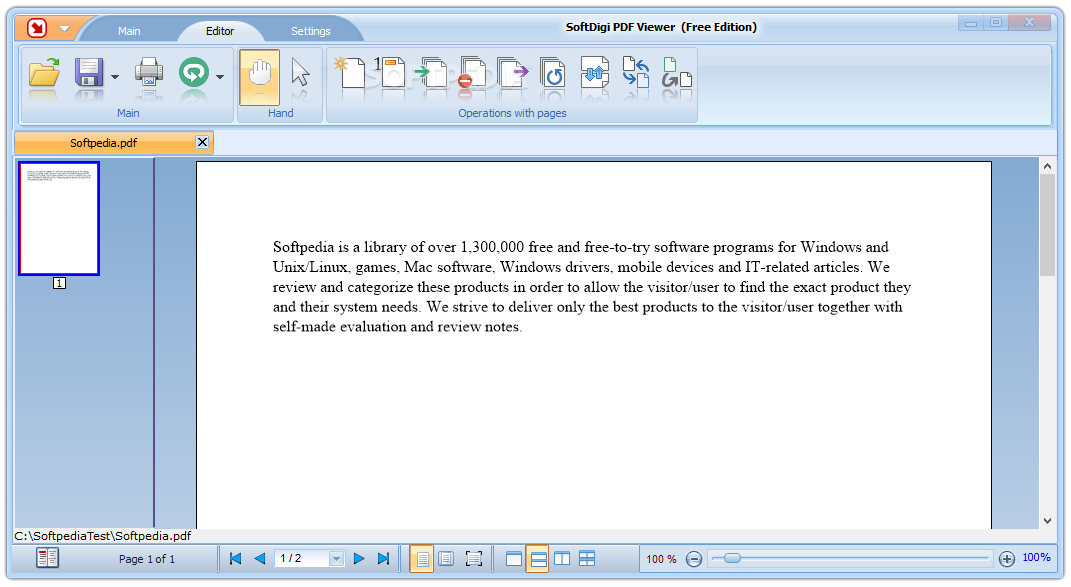Go to the previous page

pyautogui.click(x=260, y=558)
